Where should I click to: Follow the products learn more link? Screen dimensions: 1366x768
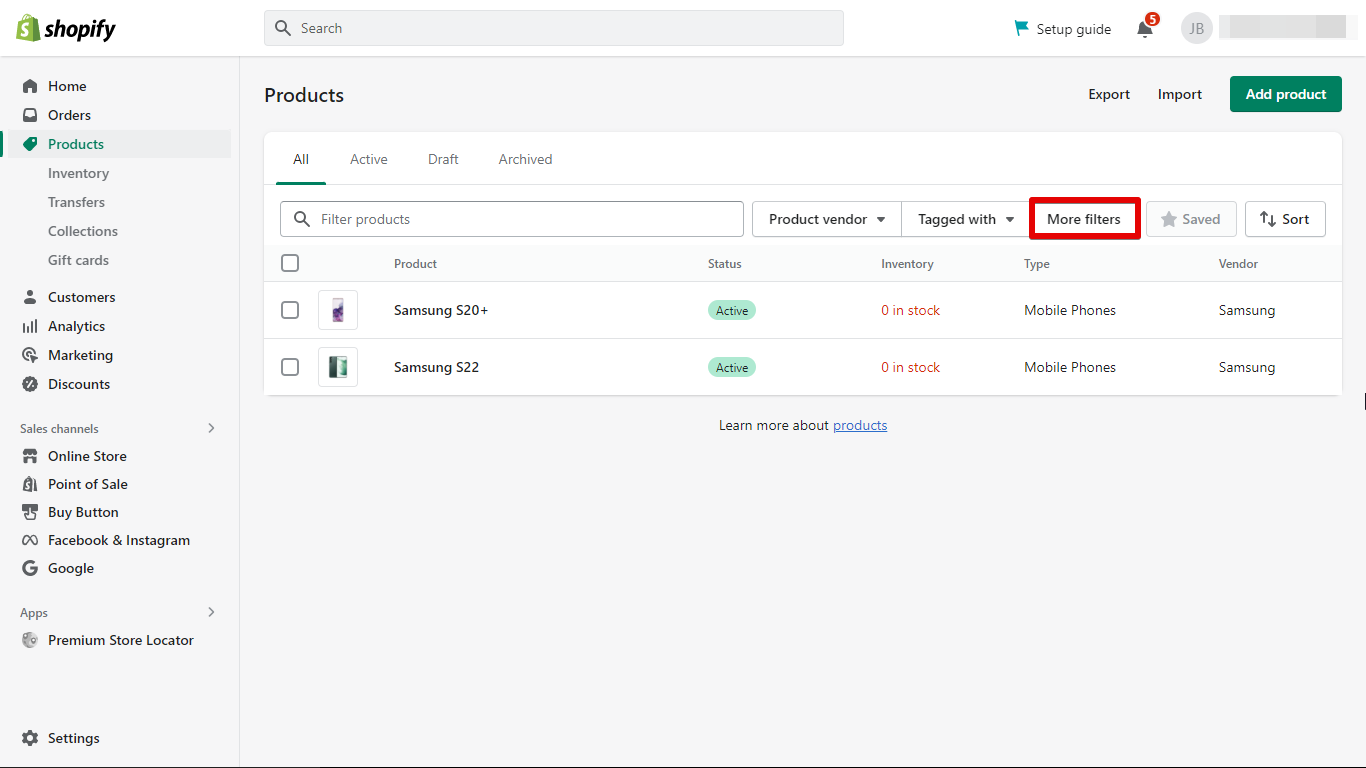click(x=860, y=425)
